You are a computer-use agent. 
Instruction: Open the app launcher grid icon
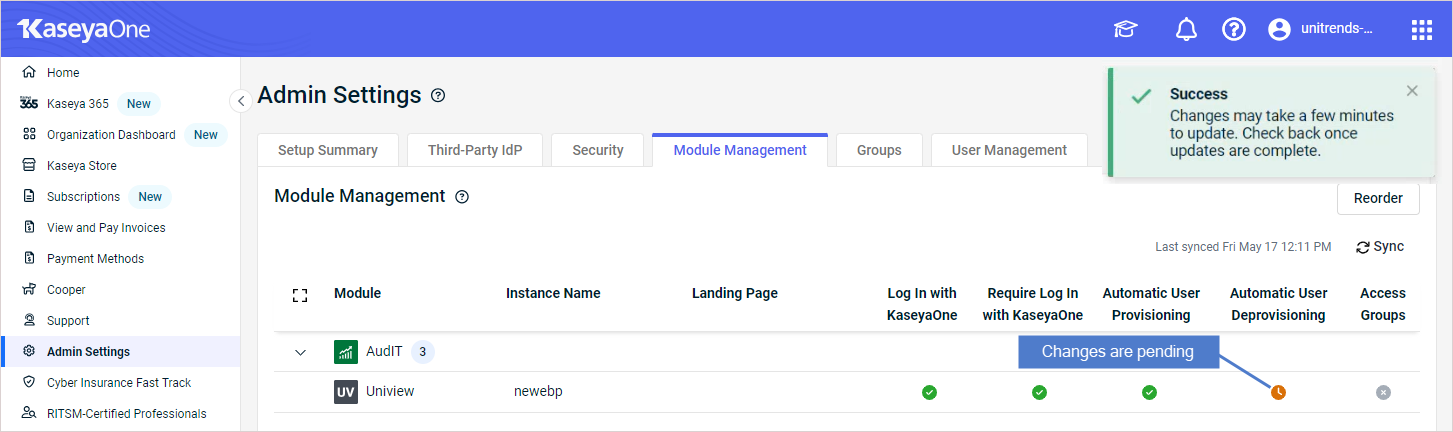1422,30
